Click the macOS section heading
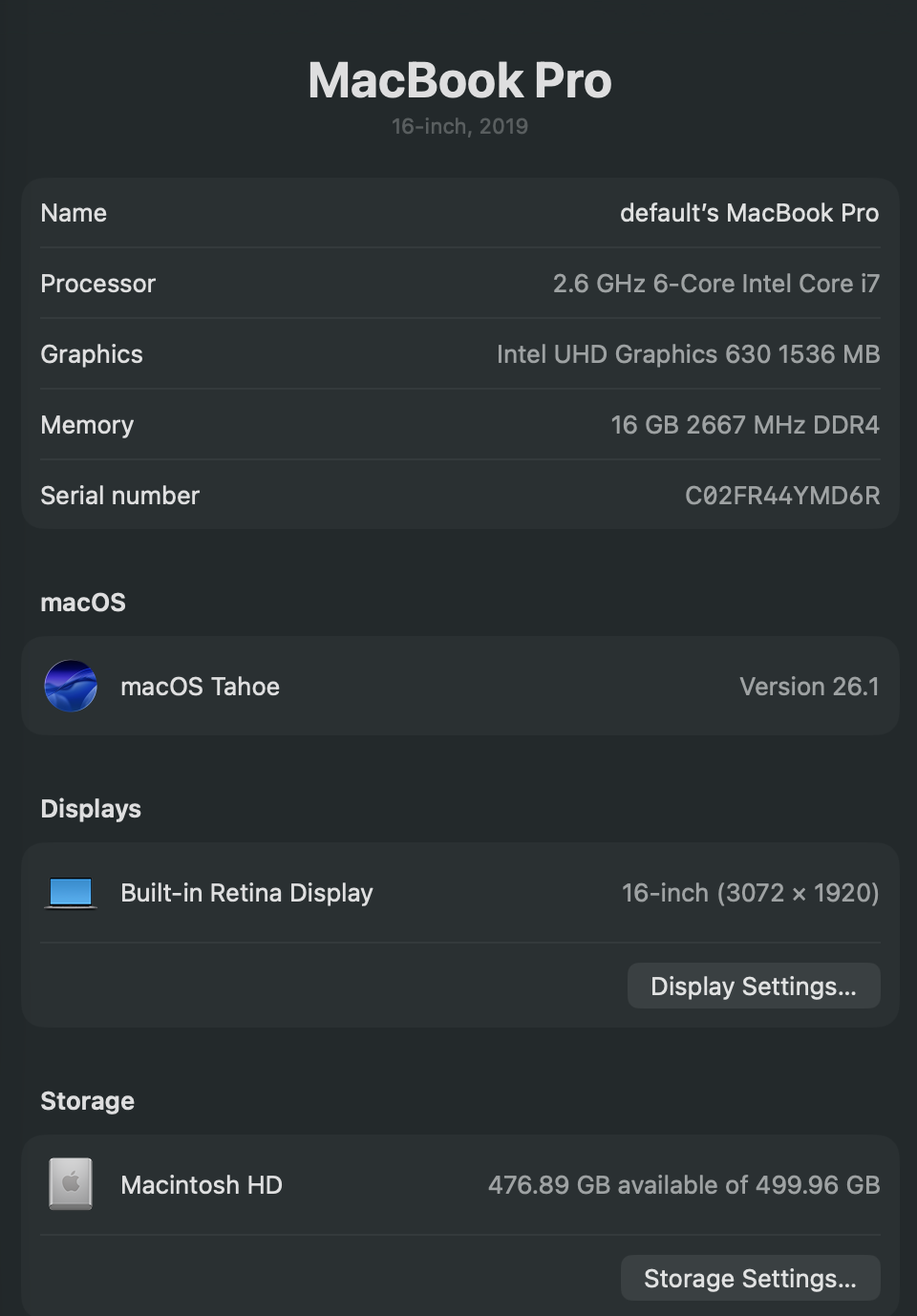 pyautogui.click(x=82, y=602)
